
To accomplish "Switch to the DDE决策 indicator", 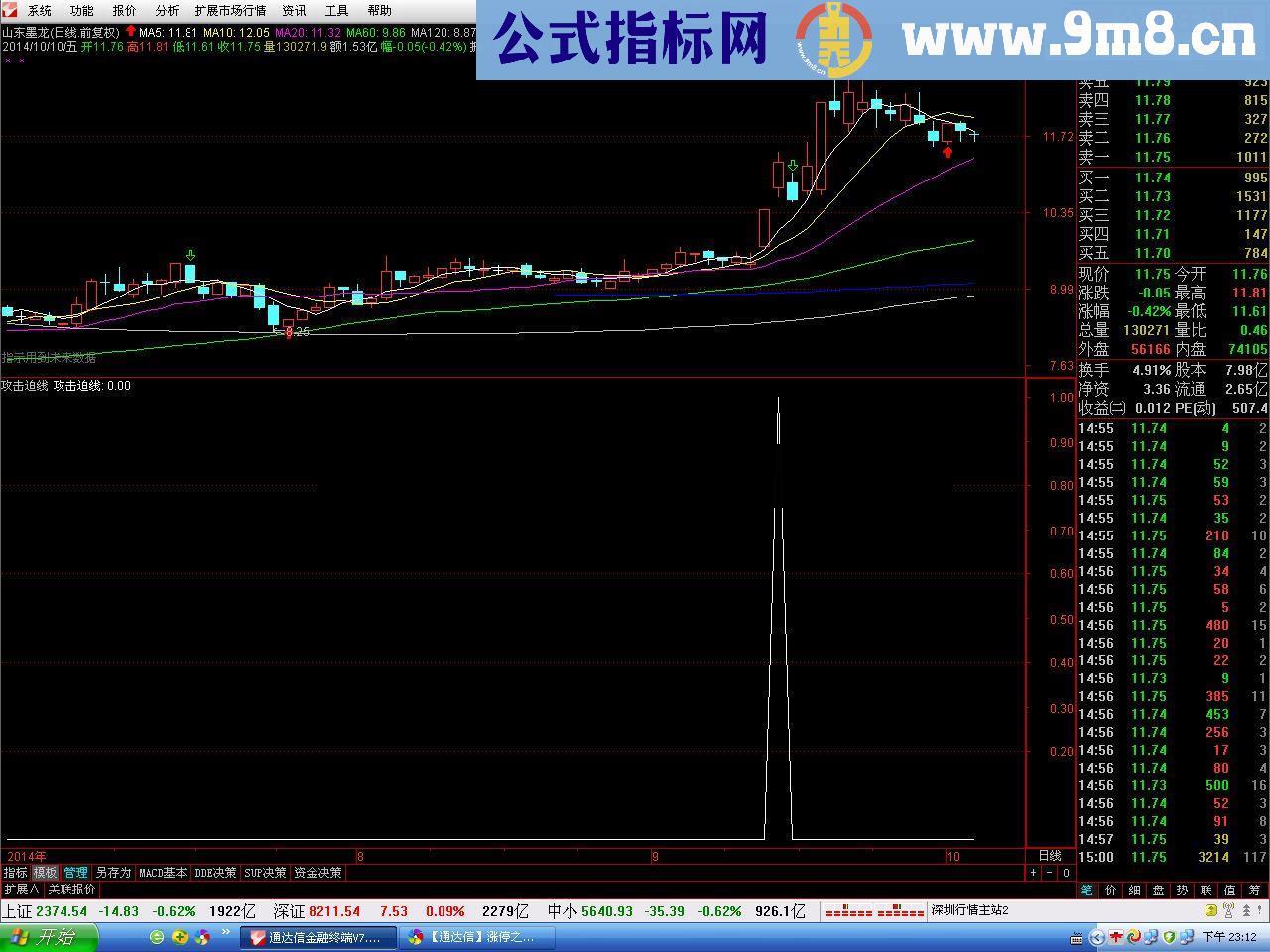I will pyautogui.click(x=215, y=873).
